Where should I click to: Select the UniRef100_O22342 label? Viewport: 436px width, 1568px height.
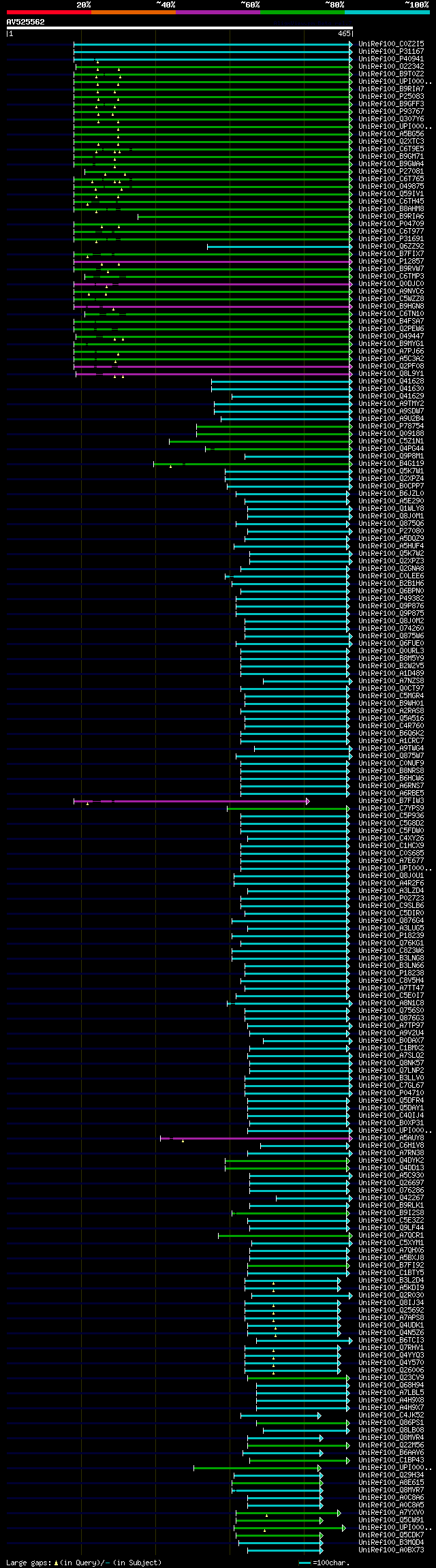(391, 67)
